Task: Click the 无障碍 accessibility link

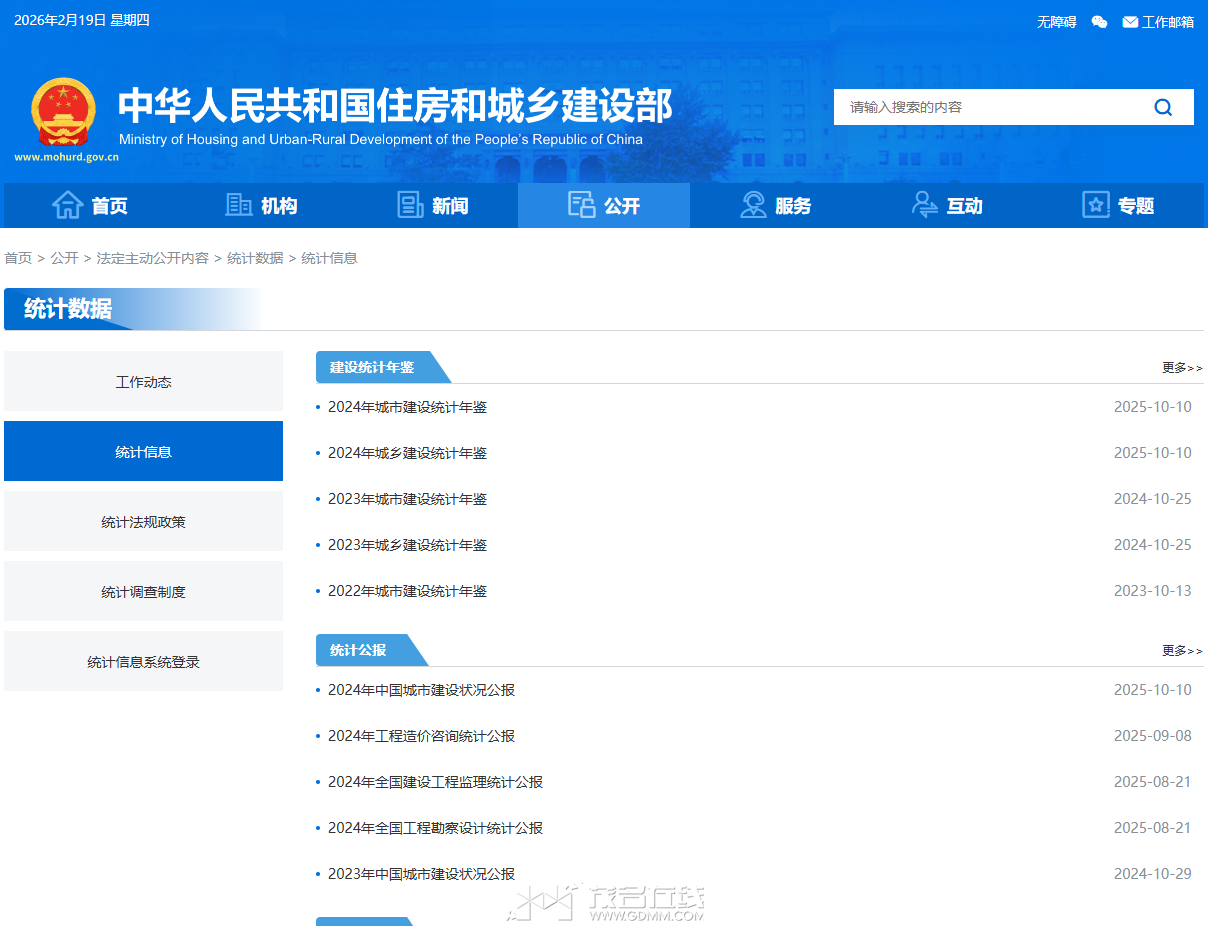Action: (1056, 21)
